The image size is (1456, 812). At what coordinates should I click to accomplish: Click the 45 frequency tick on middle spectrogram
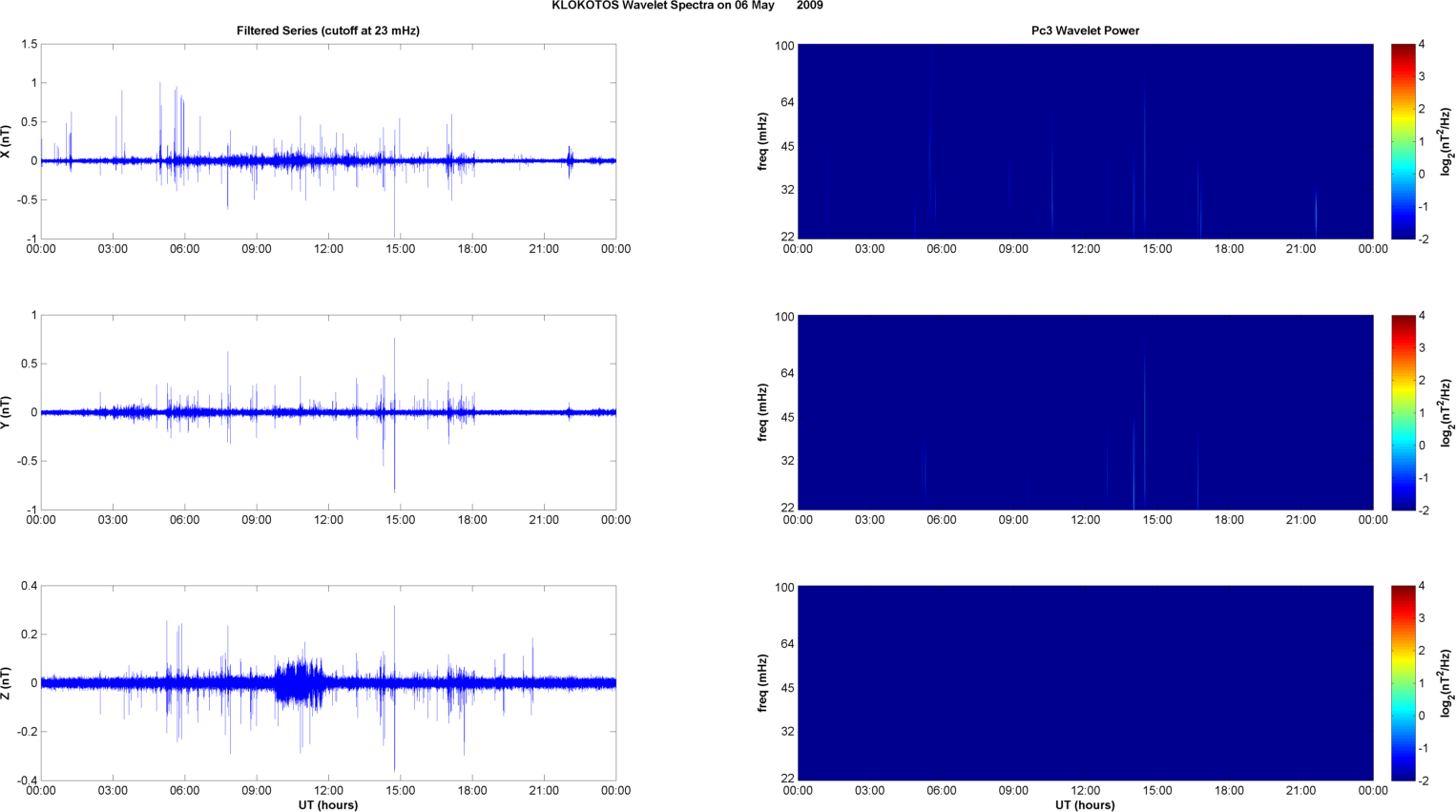point(787,418)
